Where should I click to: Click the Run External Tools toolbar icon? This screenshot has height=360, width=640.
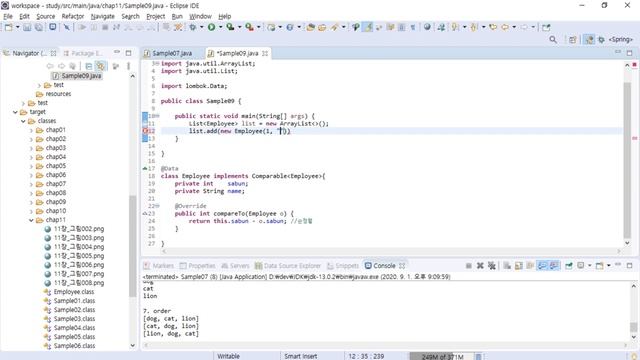249,27
